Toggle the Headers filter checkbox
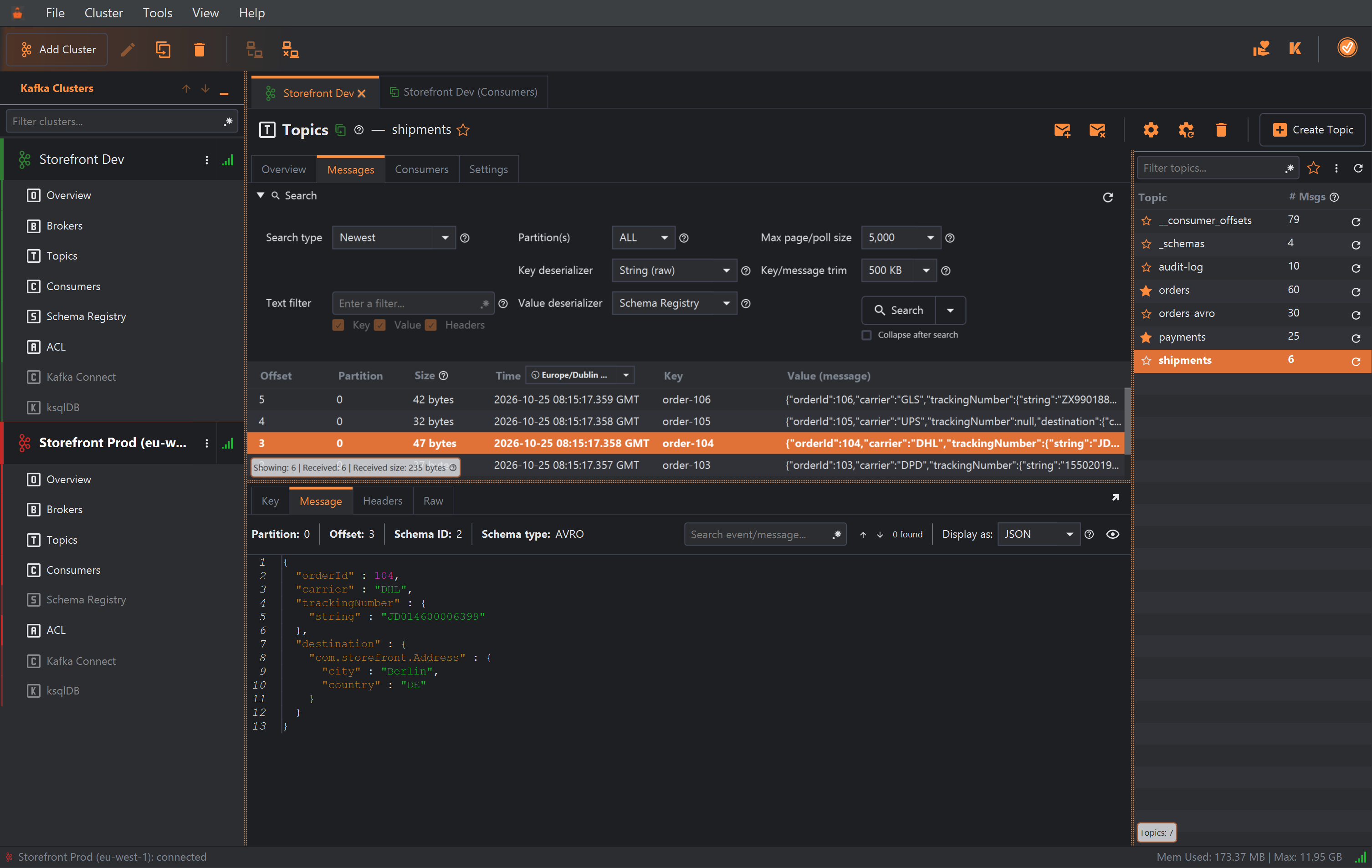 pyautogui.click(x=431, y=325)
